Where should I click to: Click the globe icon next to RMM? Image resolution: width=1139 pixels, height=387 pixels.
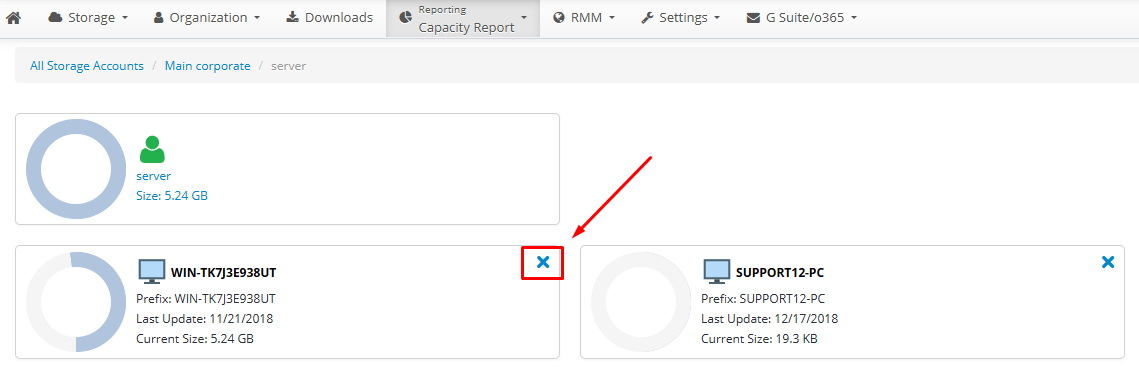(x=559, y=17)
